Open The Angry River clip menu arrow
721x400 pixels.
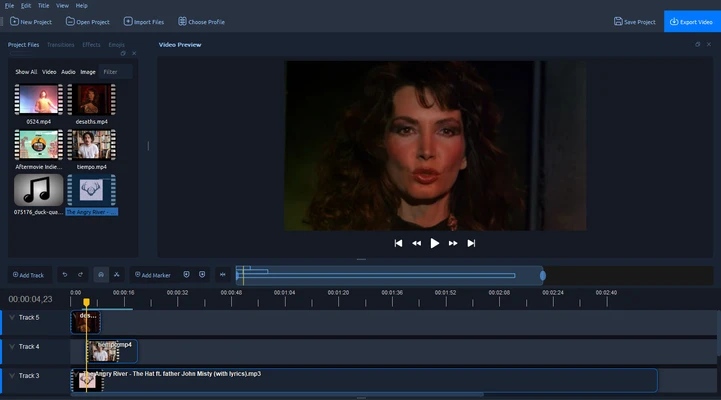coord(76,374)
